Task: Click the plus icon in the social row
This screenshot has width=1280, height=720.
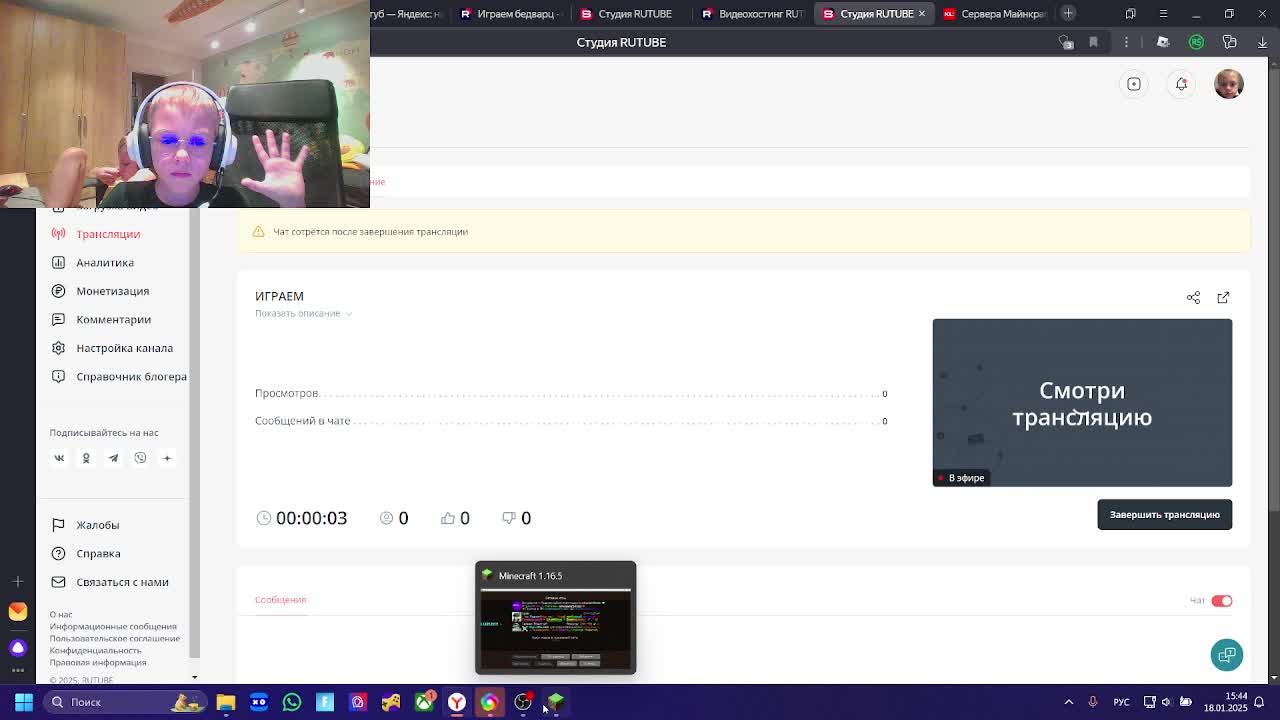Action: tap(167, 458)
